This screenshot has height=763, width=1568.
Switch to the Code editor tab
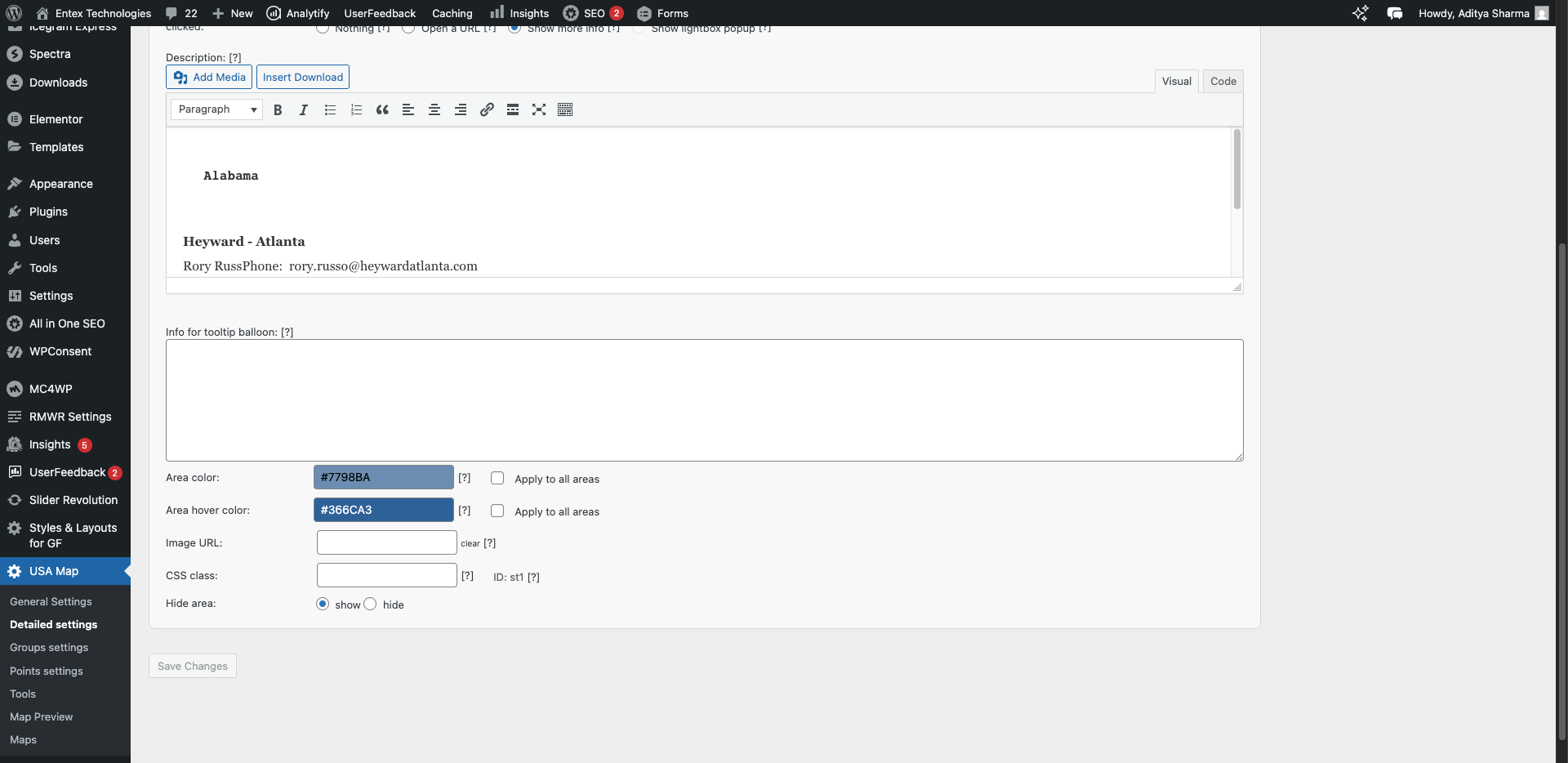pyautogui.click(x=1223, y=81)
